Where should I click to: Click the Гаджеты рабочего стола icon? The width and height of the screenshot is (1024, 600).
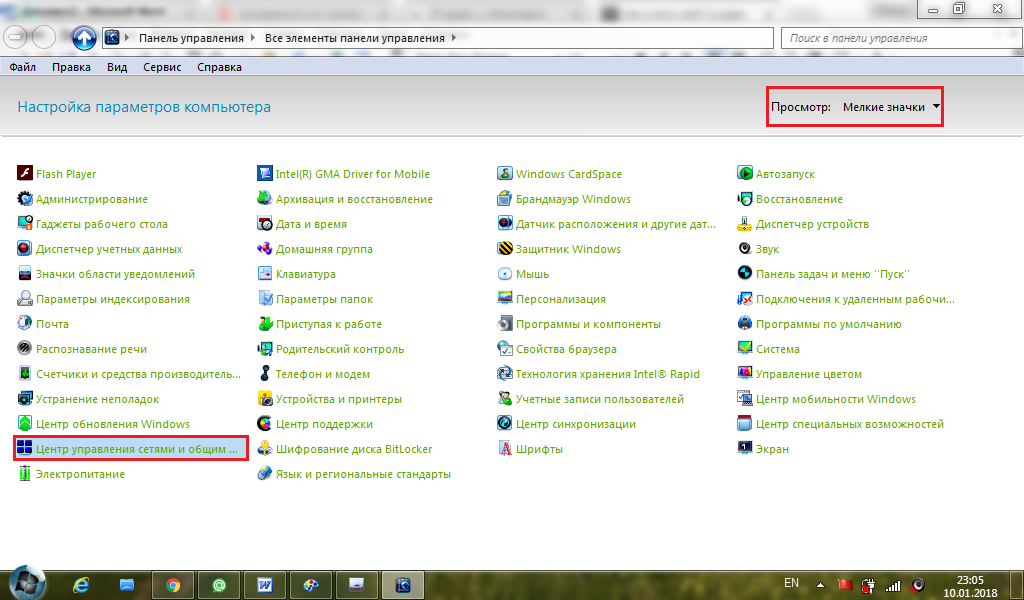point(25,223)
